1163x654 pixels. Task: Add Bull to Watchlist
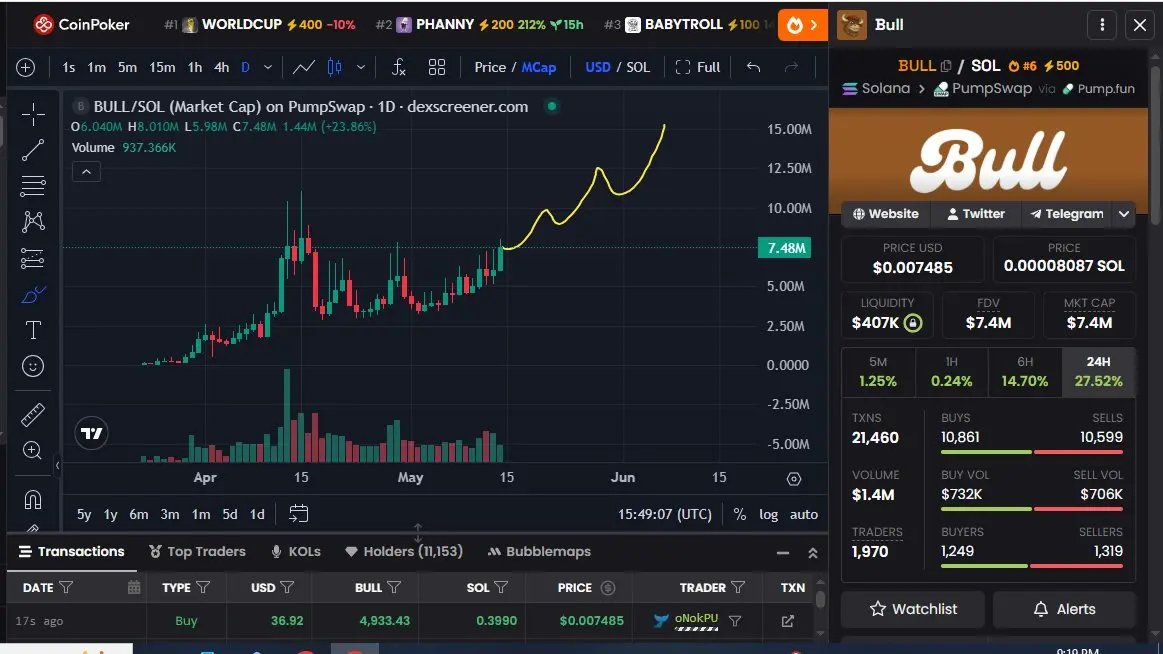tap(913, 609)
